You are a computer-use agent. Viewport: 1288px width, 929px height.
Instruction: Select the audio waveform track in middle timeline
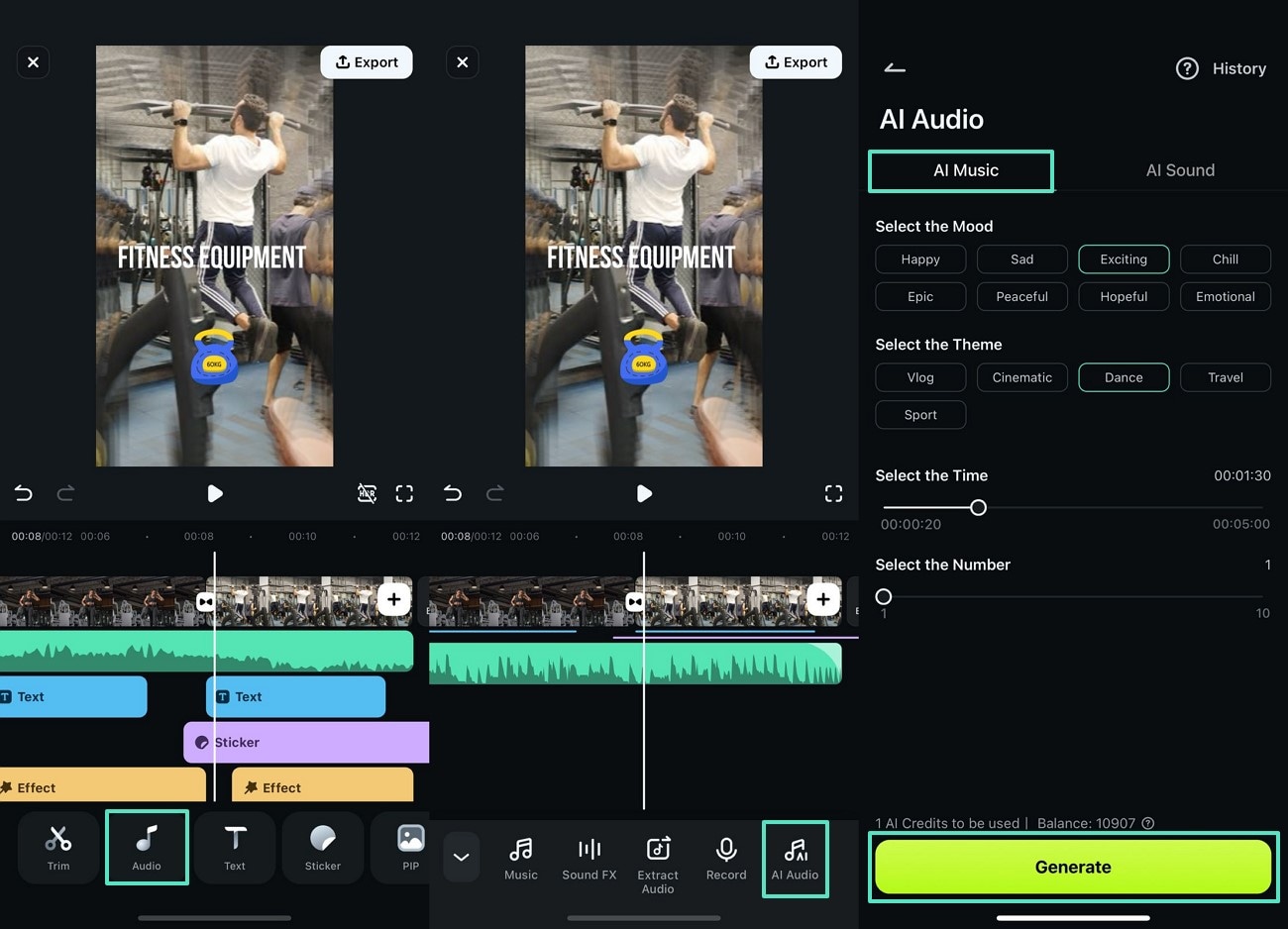[x=635, y=664]
